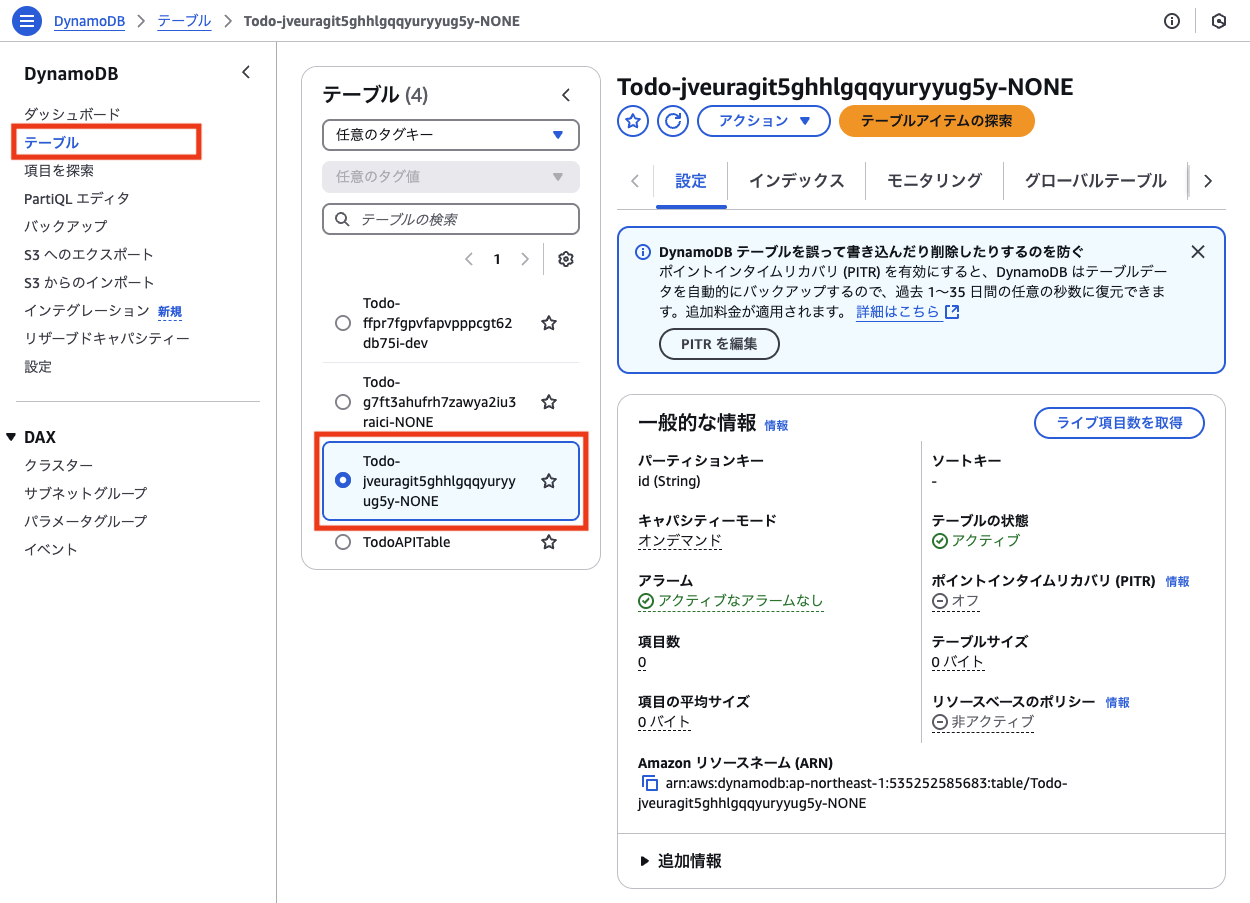Open テーブル in the sidebar
The height and width of the screenshot is (903, 1250).
(52, 142)
